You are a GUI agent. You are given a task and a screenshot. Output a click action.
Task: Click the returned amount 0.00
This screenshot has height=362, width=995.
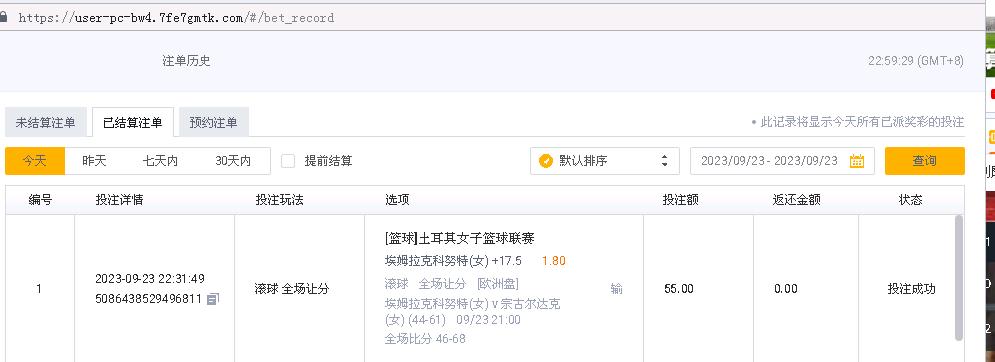pyautogui.click(x=786, y=289)
